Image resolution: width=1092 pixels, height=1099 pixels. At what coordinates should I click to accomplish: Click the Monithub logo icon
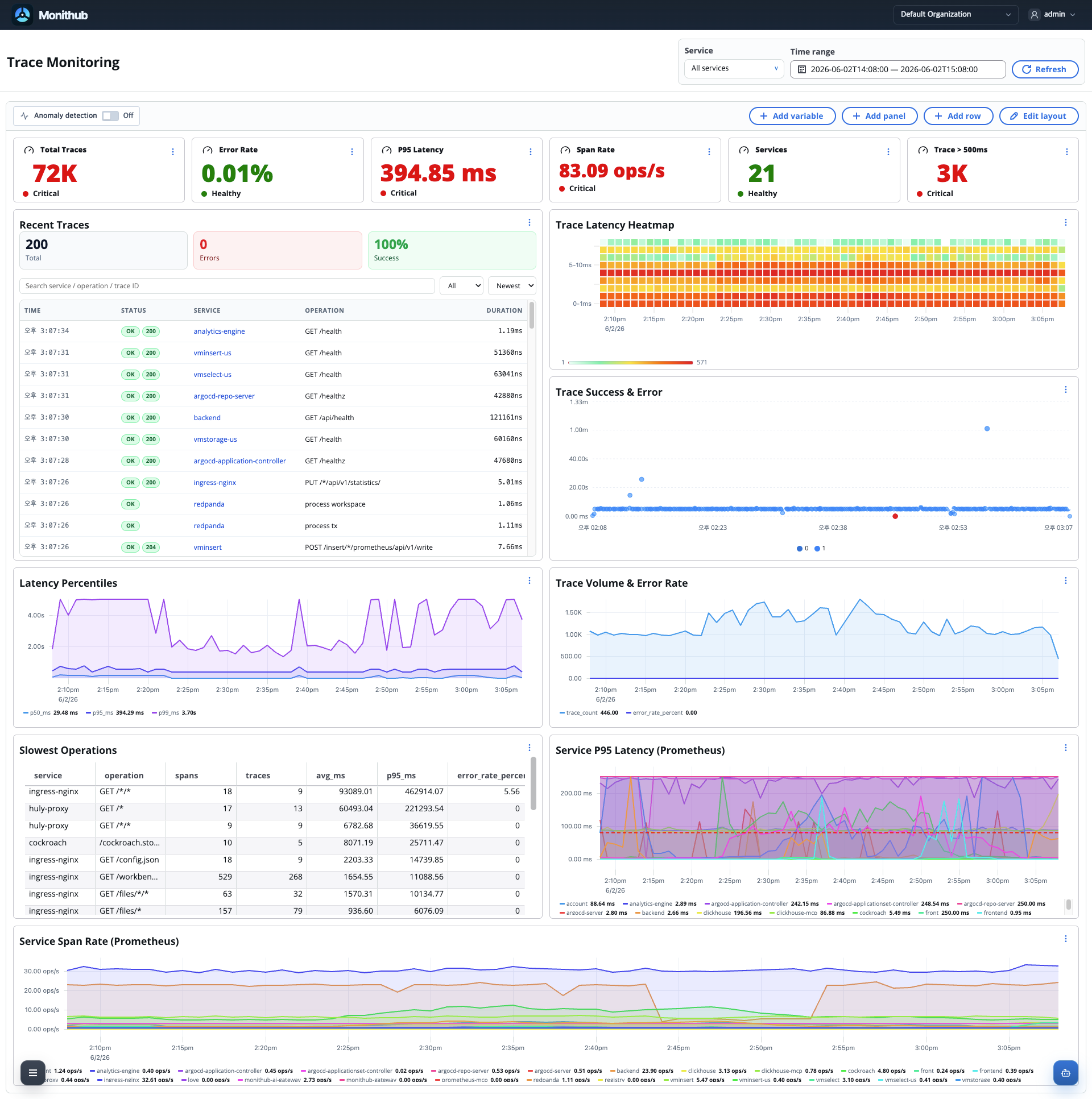(22, 15)
